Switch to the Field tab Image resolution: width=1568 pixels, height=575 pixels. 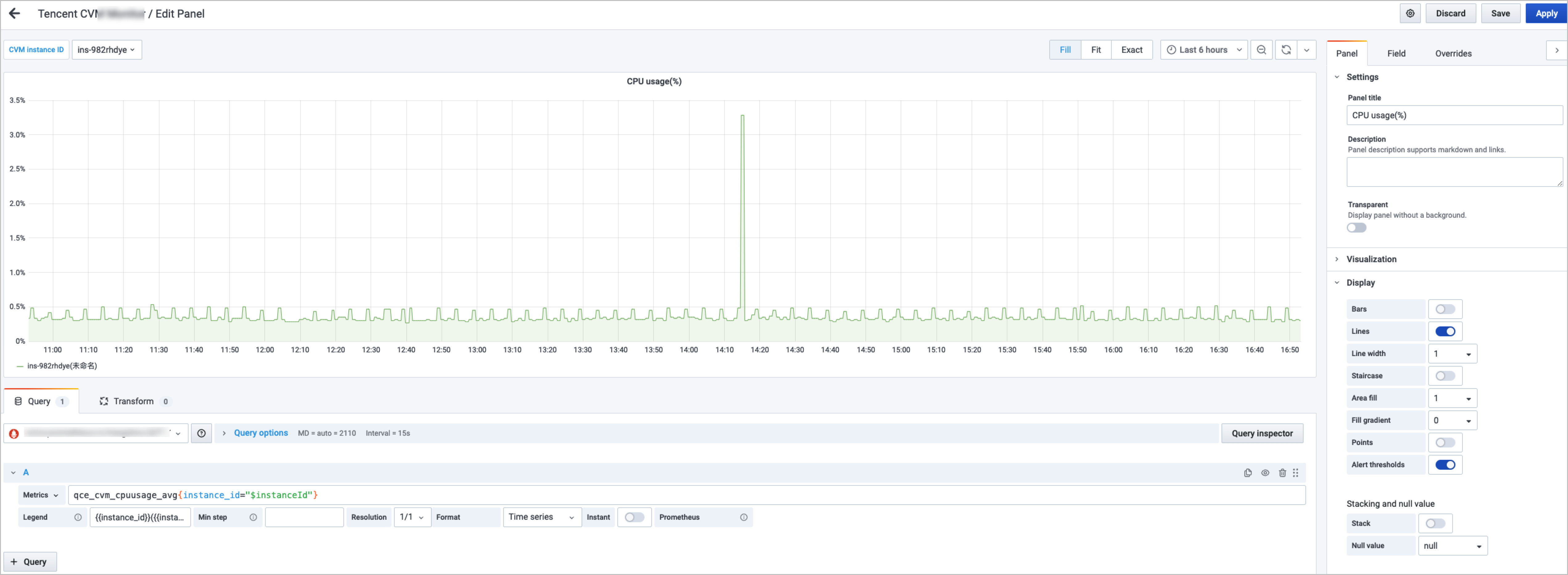(1396, 53)
